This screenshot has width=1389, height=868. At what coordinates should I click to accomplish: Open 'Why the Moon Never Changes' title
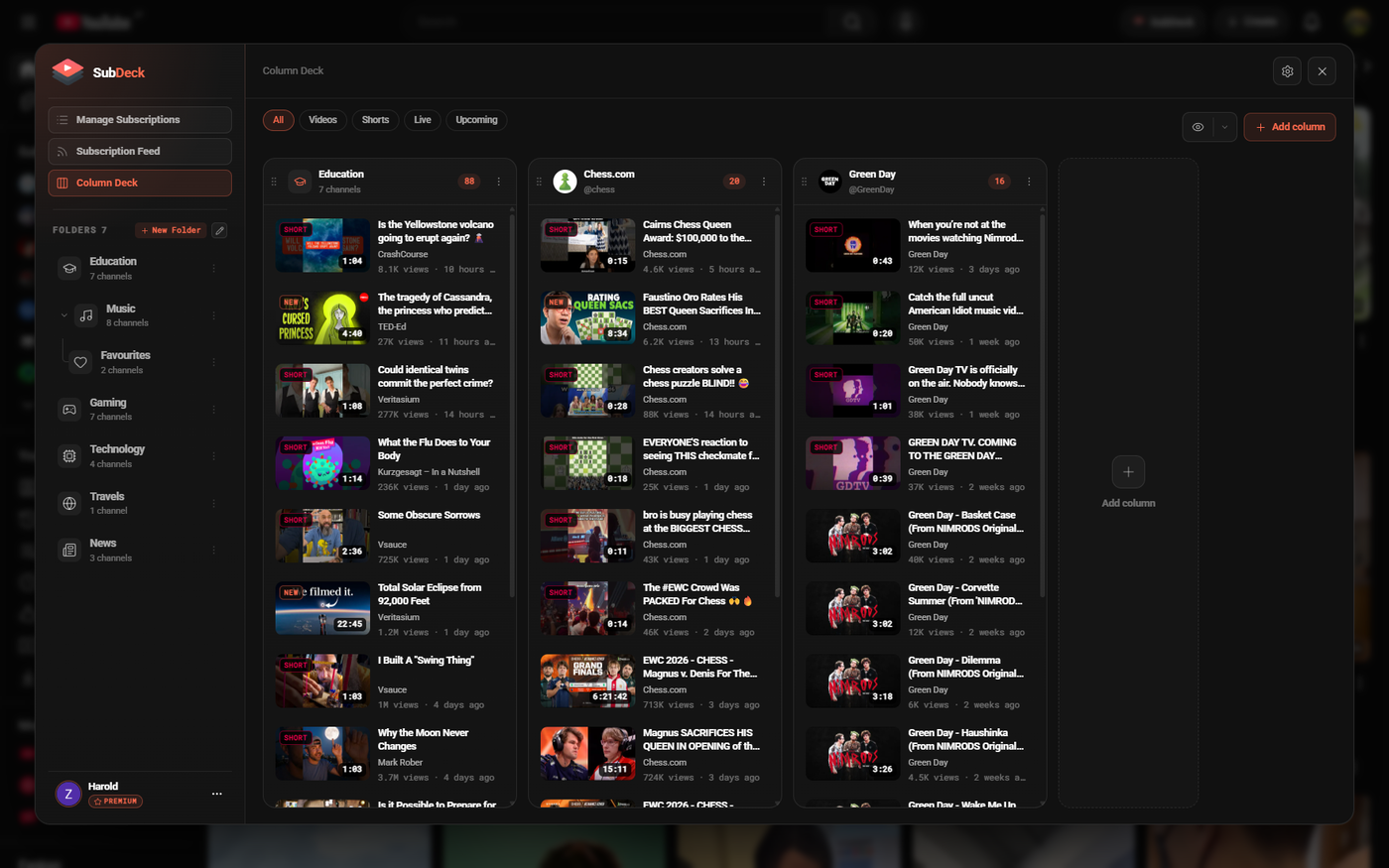tap(423, 739)
